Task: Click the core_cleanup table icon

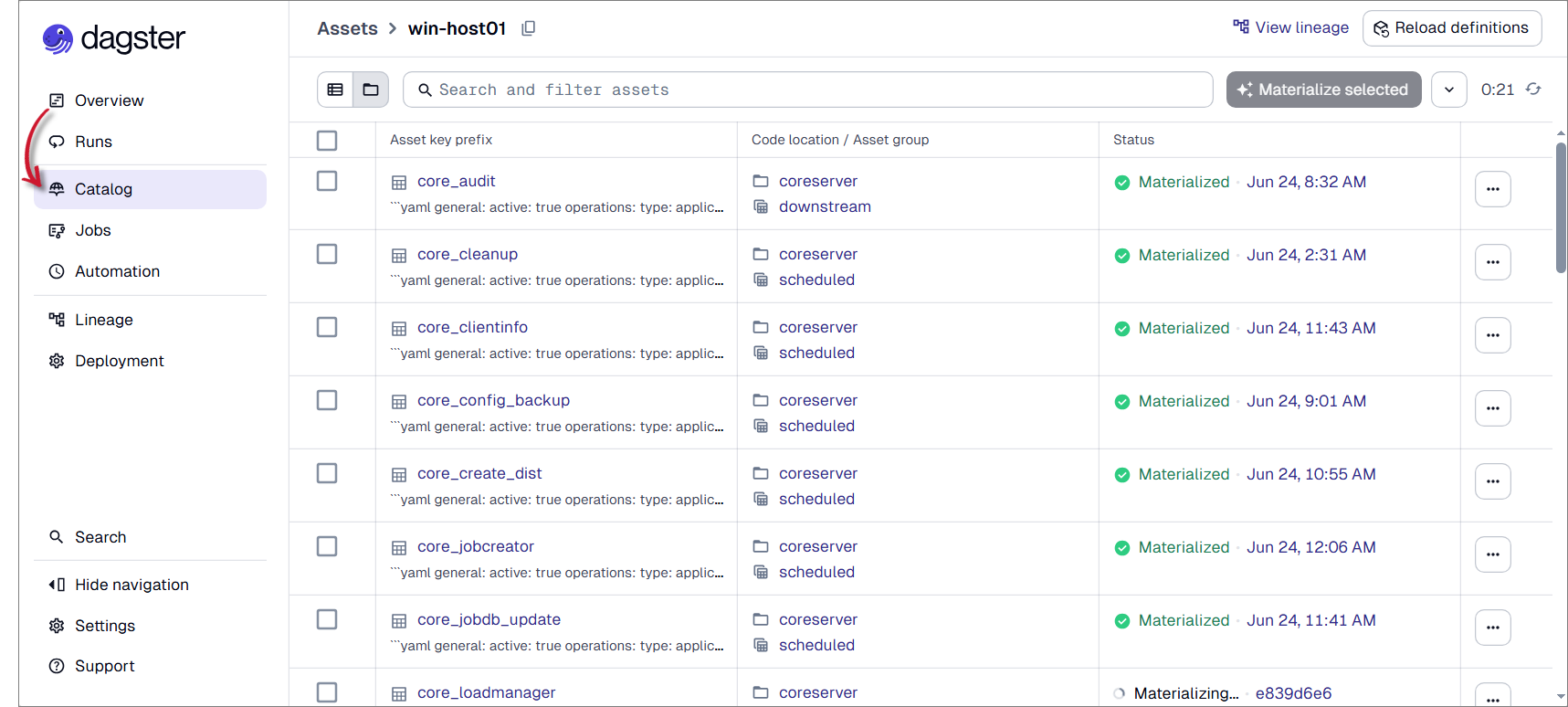Action: point(399,255)
